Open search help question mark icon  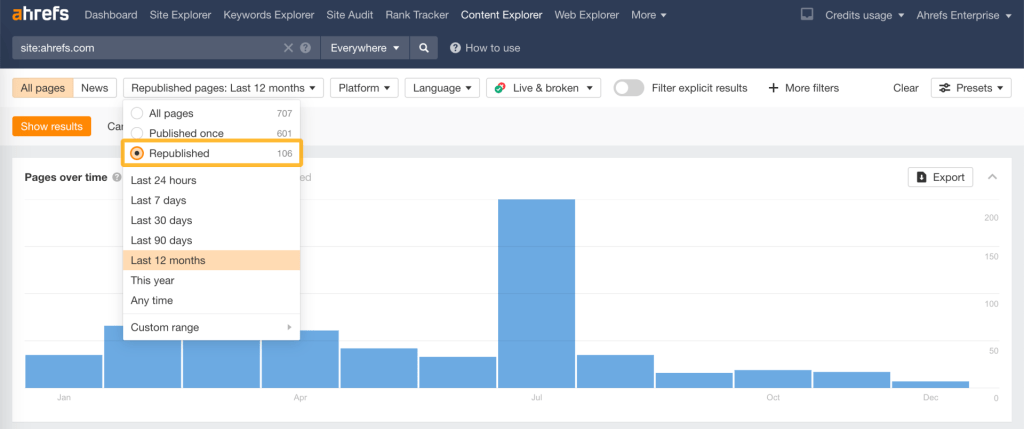pyautogui.click(x=305, y=48)
